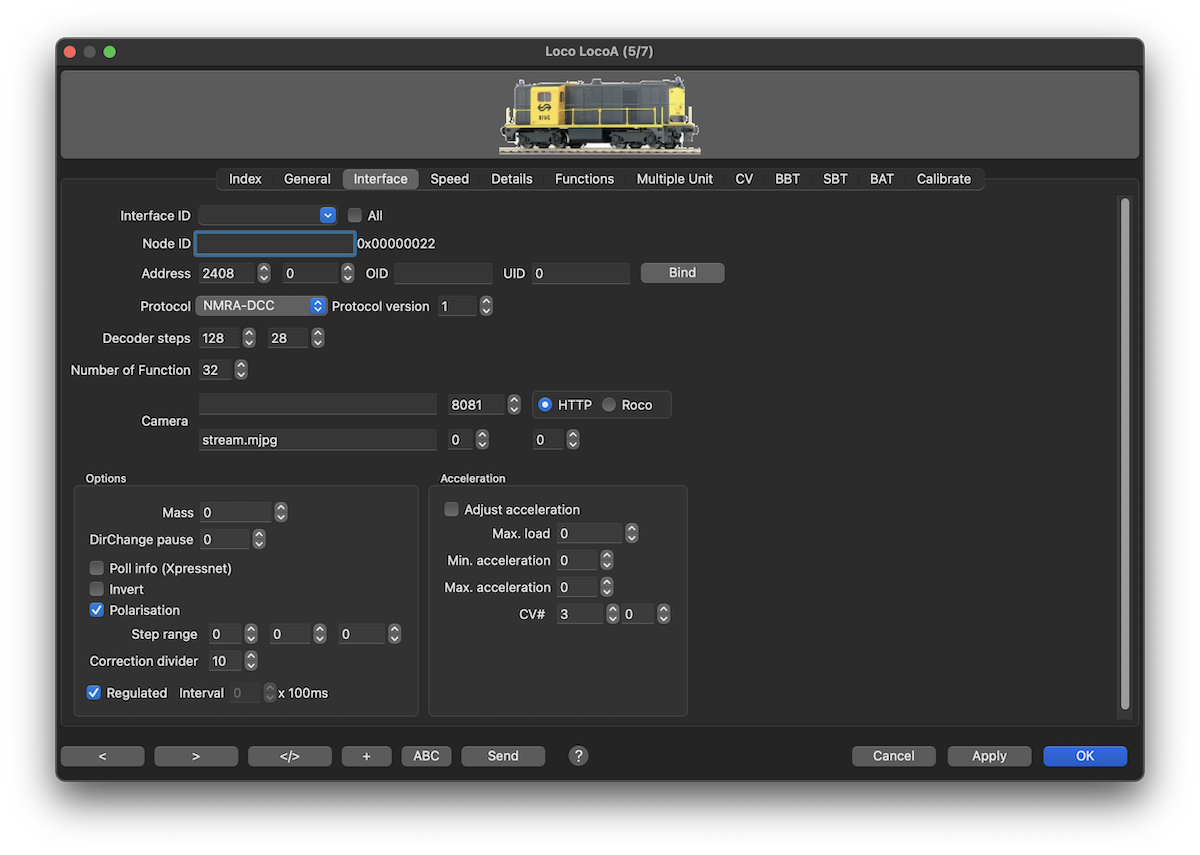Switch to the Functions tab

[x=584, y=179]
